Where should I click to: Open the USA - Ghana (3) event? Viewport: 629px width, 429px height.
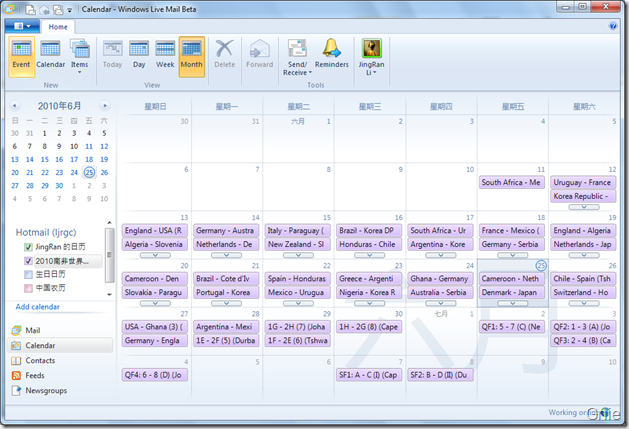154,327
